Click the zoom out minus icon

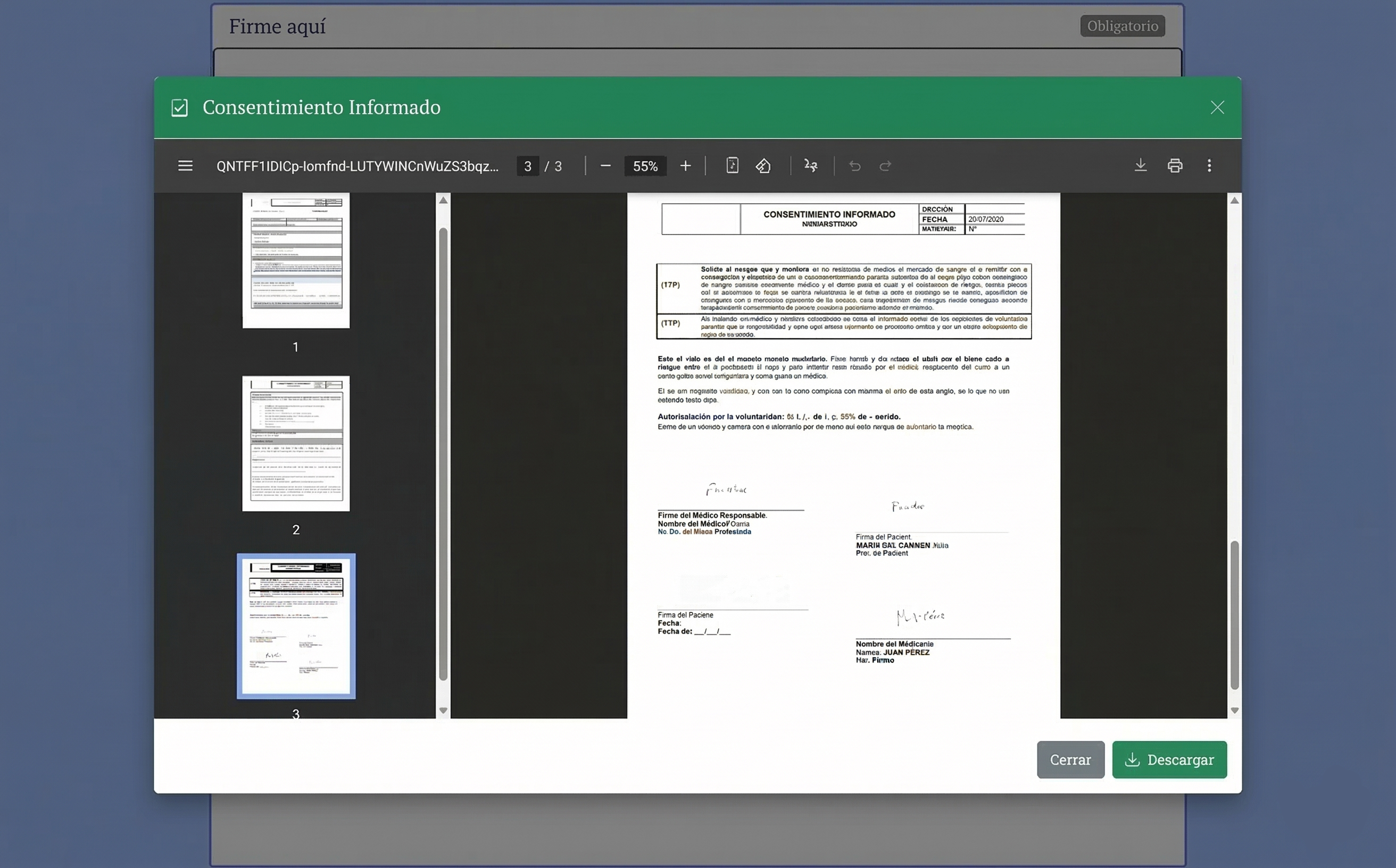point(605,166)
